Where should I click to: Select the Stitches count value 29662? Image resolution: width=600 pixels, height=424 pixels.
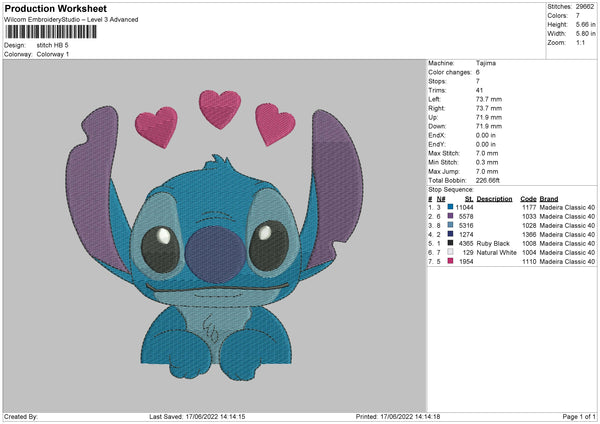(x=585, y=6)
